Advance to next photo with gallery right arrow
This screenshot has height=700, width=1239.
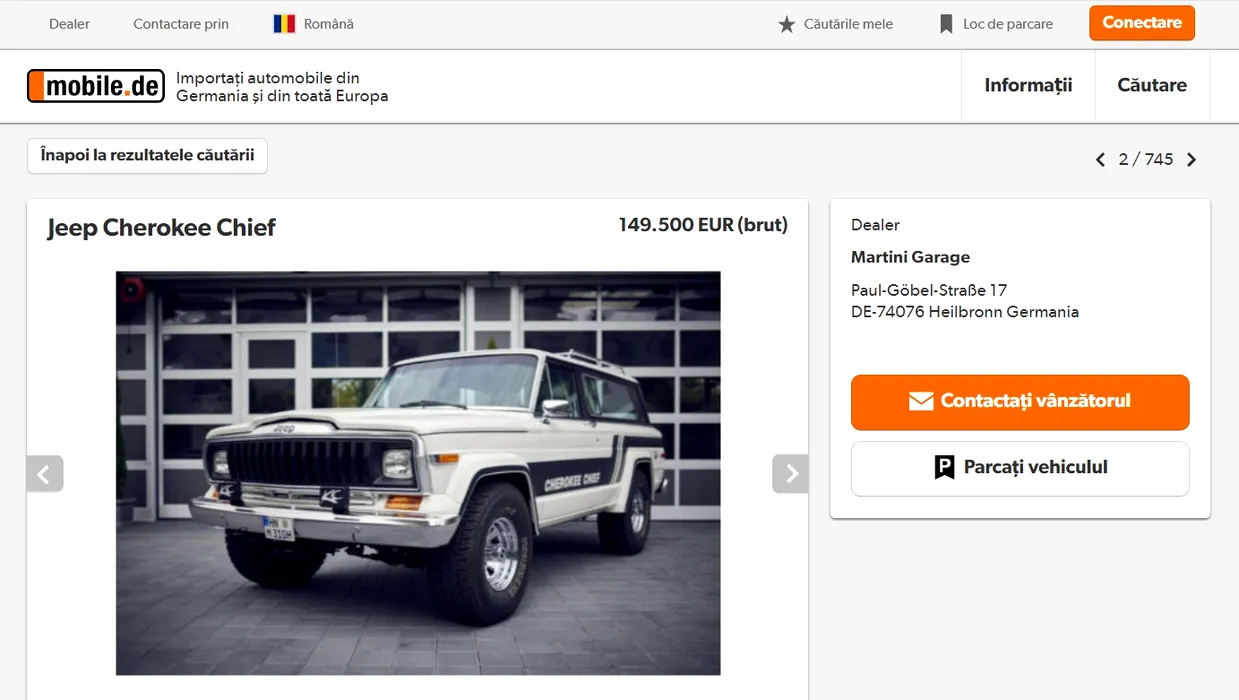[790, 474]
